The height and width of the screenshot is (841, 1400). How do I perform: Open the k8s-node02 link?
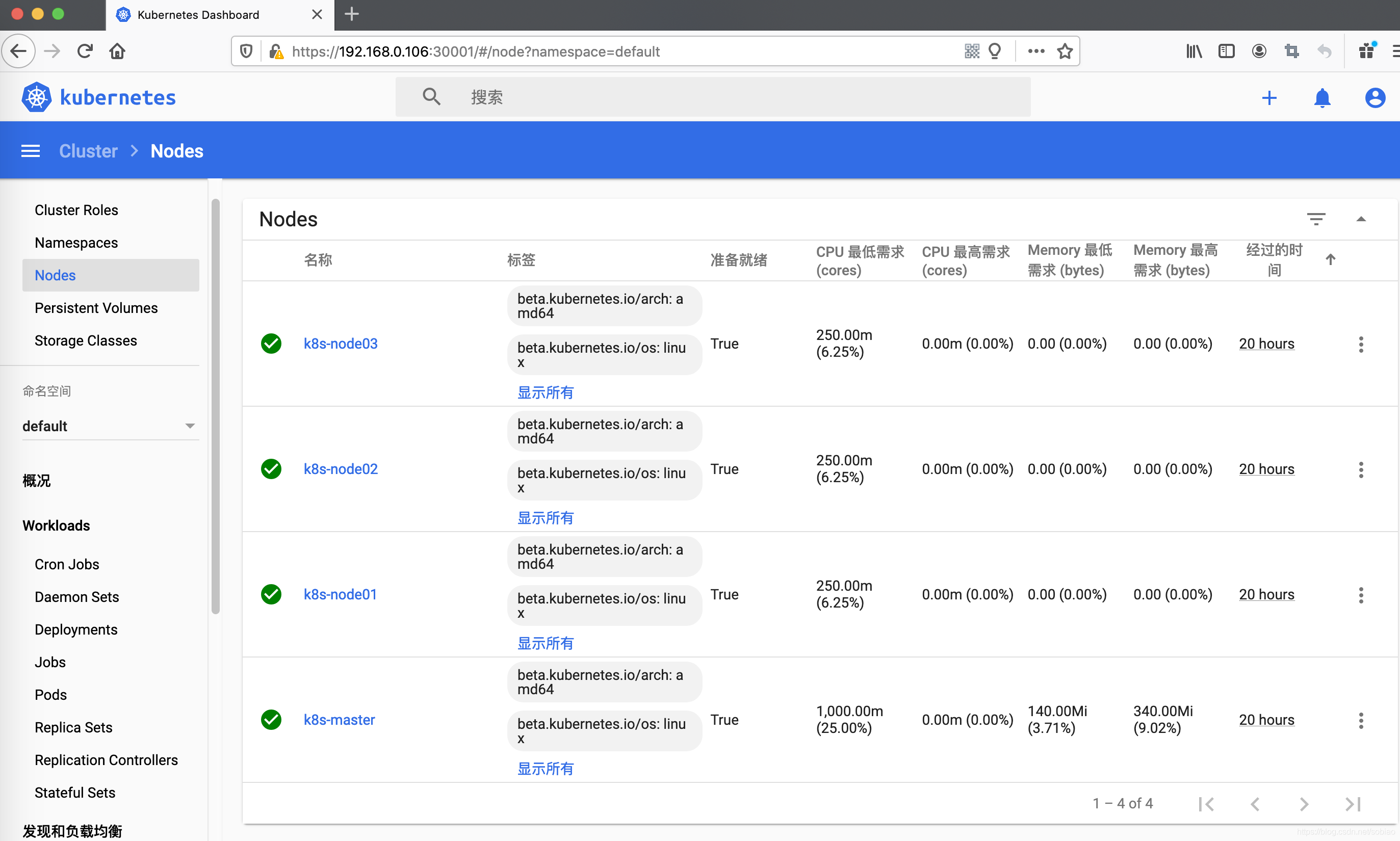pos(340,469)
